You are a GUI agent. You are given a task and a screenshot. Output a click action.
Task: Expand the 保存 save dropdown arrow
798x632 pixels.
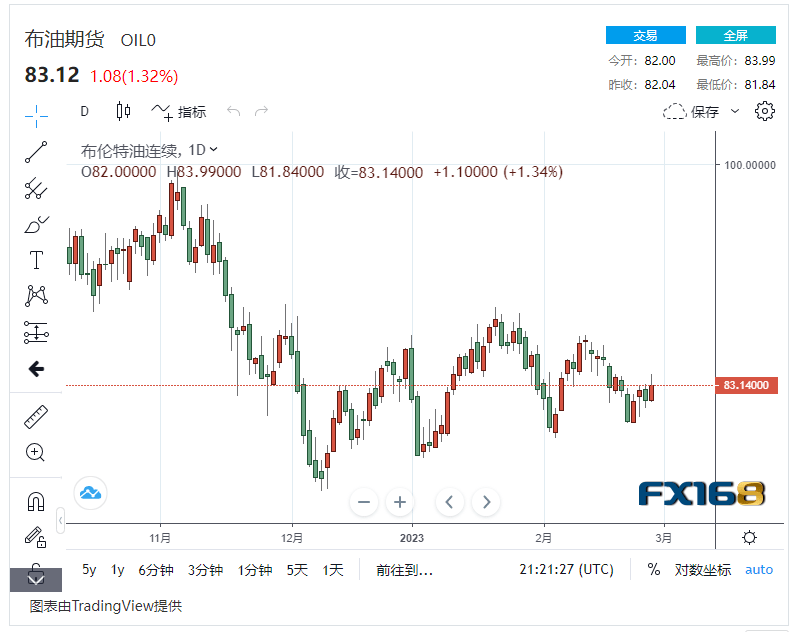pos(736,111)
